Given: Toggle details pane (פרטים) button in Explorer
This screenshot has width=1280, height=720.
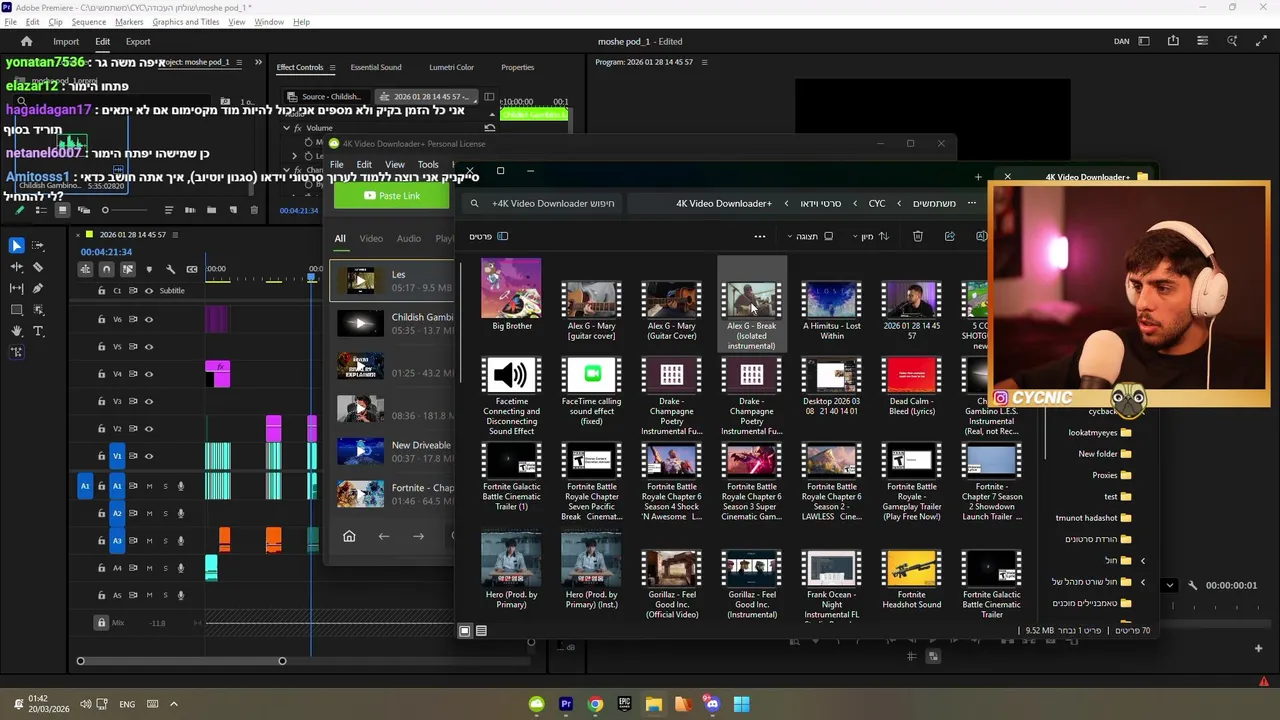Looking at the screenshot, I should click(x=489, y=236).
